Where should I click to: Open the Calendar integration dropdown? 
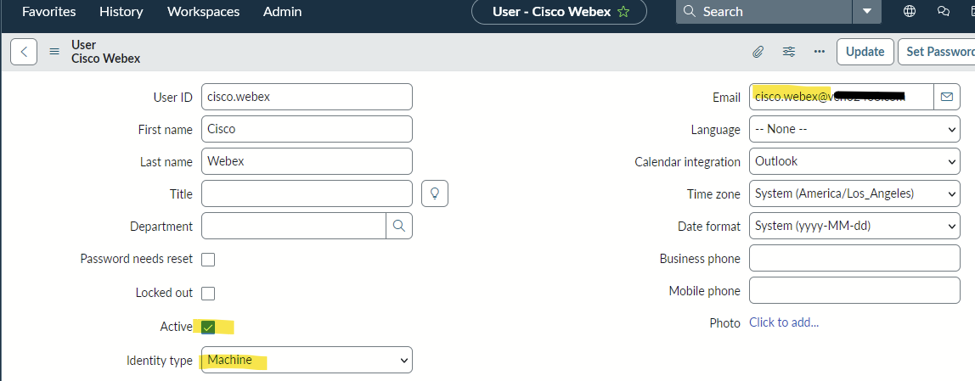[x=854, y=162]
